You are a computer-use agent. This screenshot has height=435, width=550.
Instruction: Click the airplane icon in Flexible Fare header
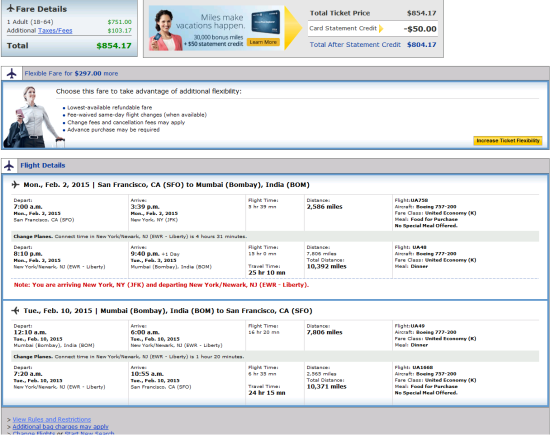pos(12,74)
